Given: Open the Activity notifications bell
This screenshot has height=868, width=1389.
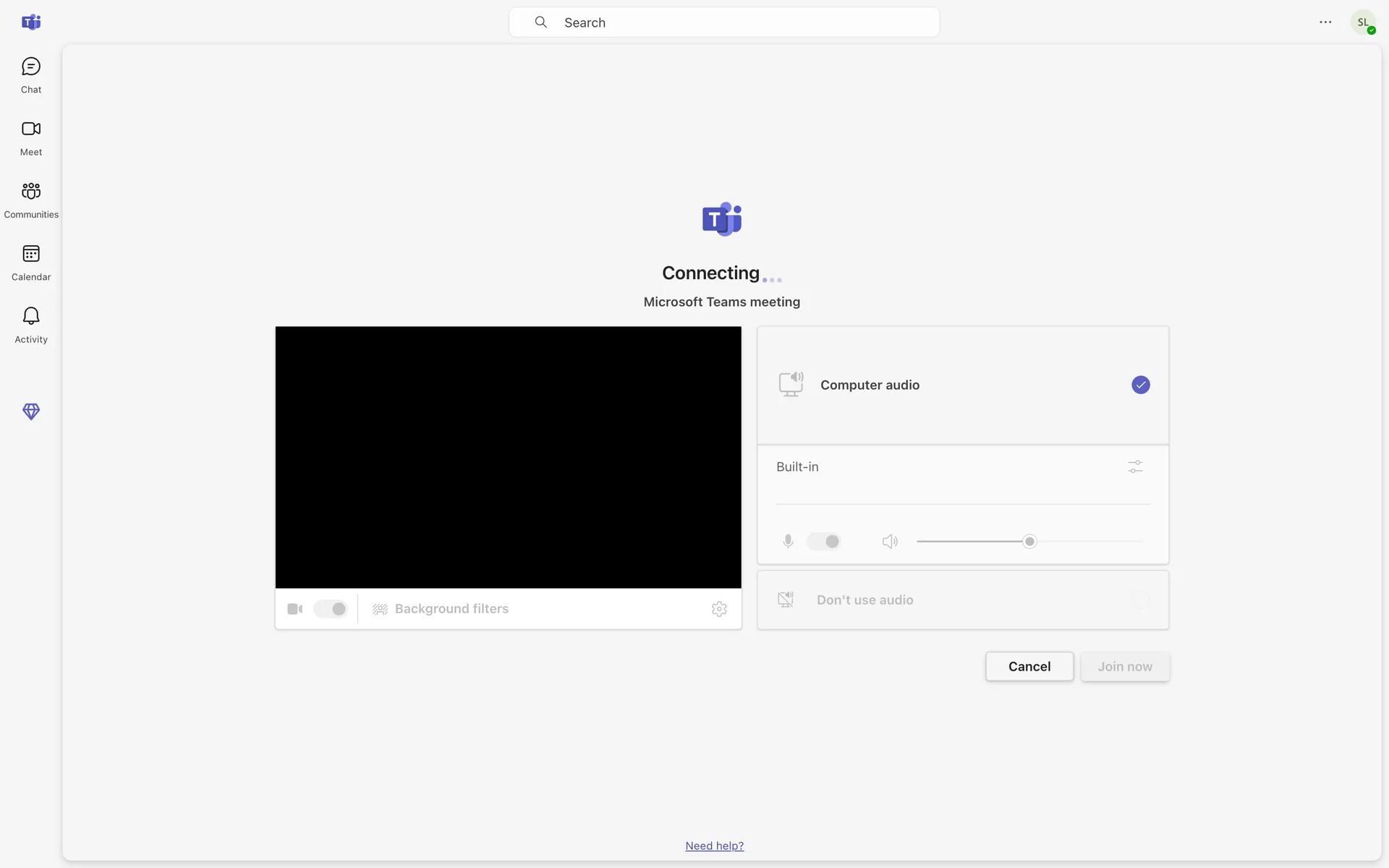Looking at the screenshot, I should 31,325.
